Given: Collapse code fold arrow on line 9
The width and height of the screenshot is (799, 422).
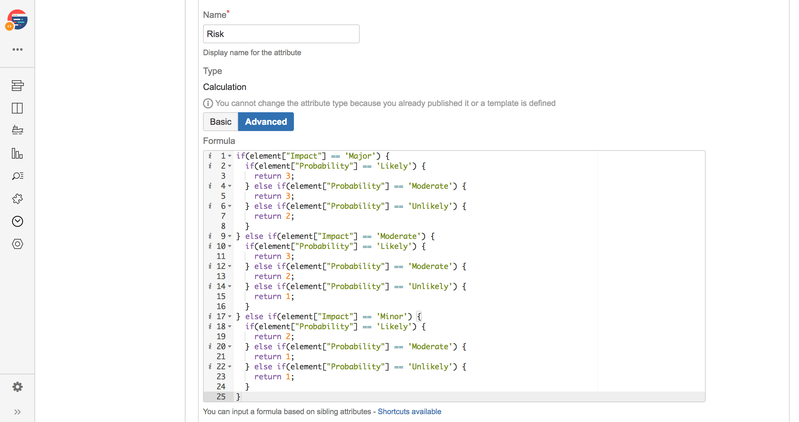Looking at the screenshot, I should coord(230,237).
